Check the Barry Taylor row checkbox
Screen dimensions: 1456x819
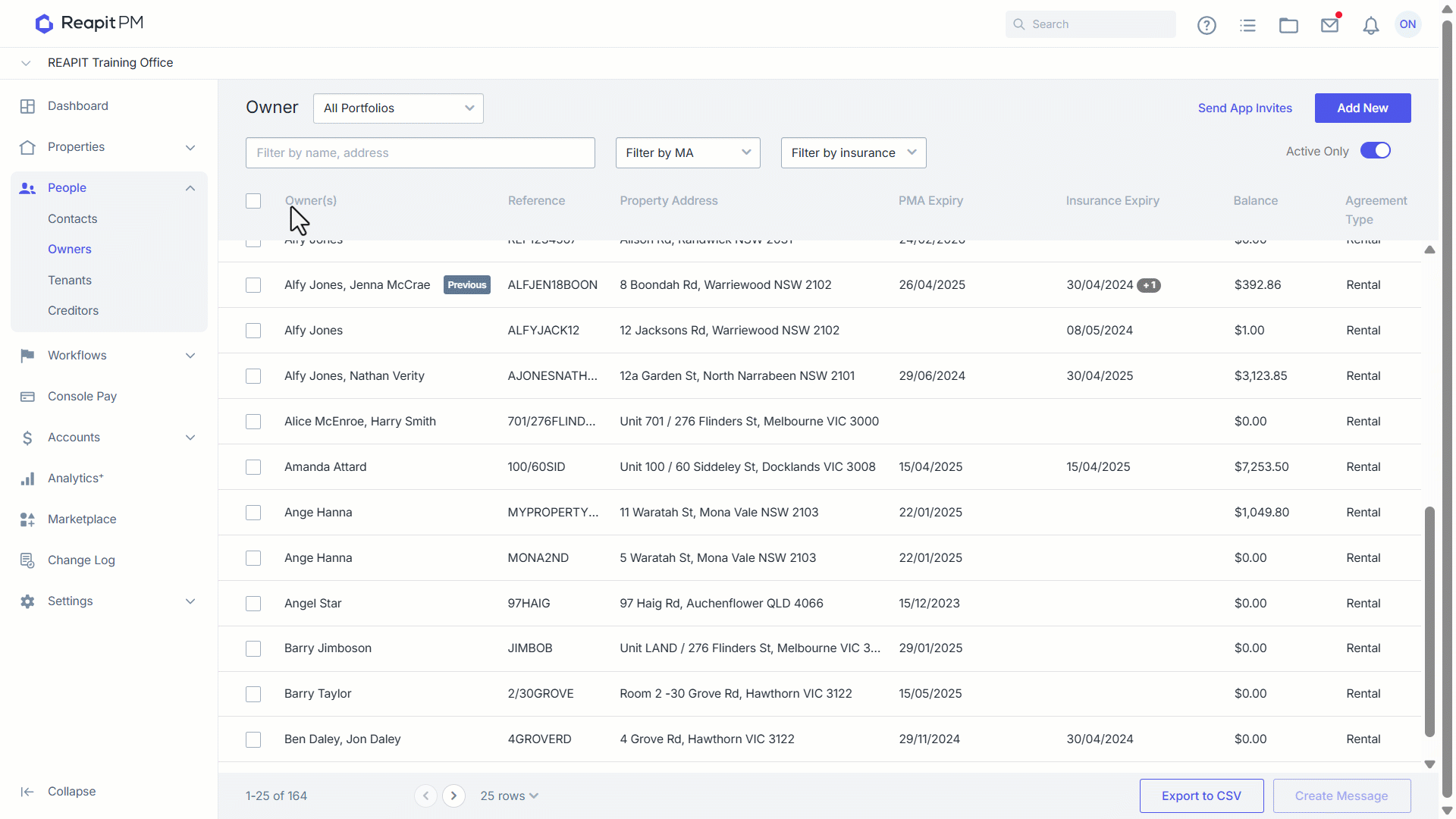[x=253, y=694]
